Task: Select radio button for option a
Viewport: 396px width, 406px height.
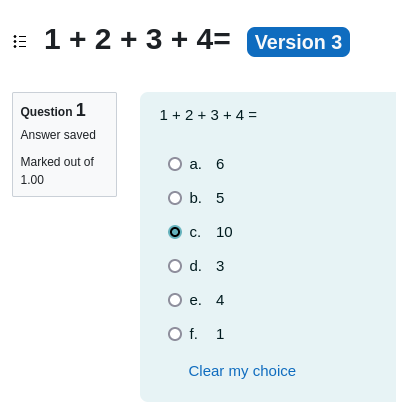Action: coord(175,164)
